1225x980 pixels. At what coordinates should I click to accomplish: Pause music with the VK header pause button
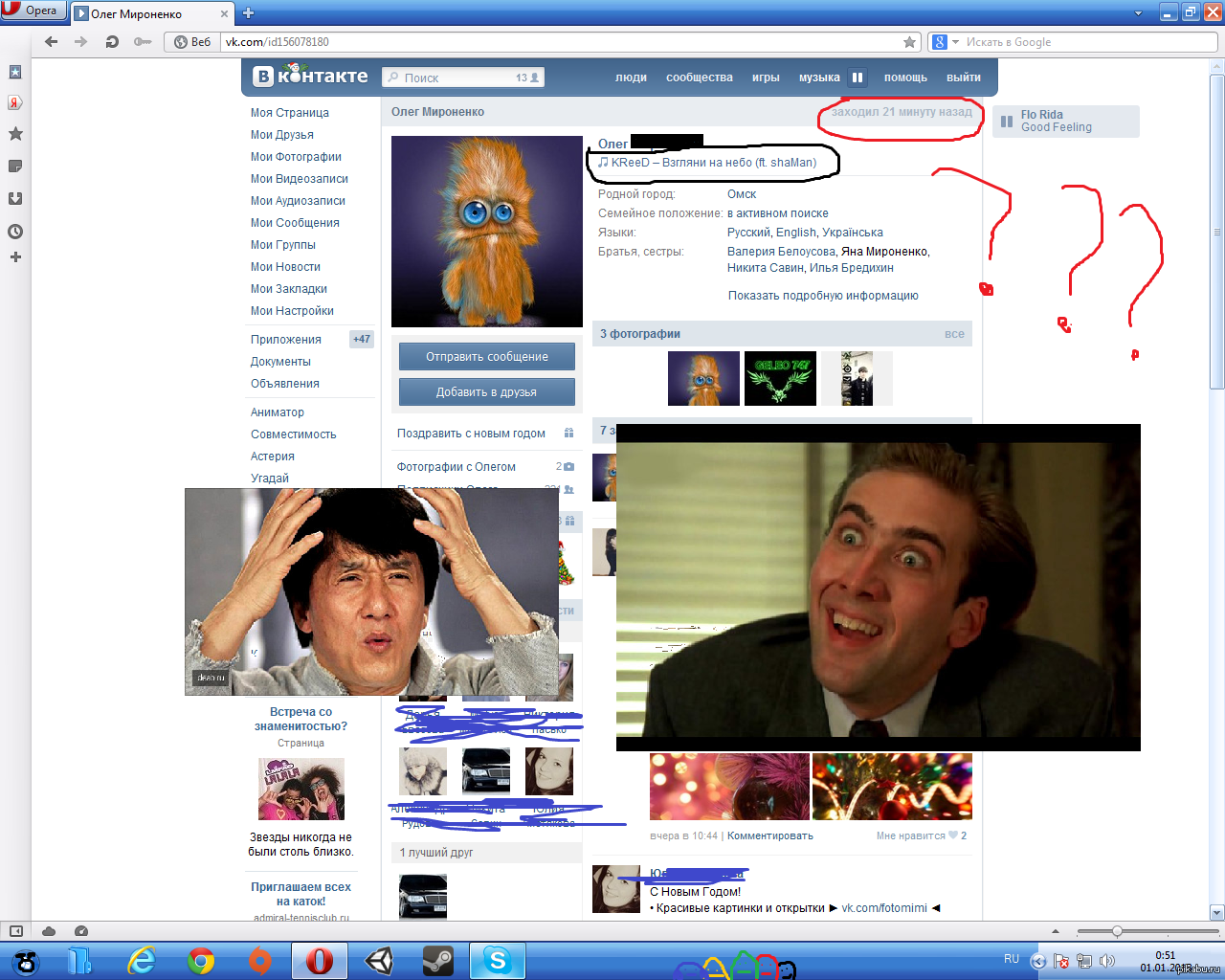point(857,78)
